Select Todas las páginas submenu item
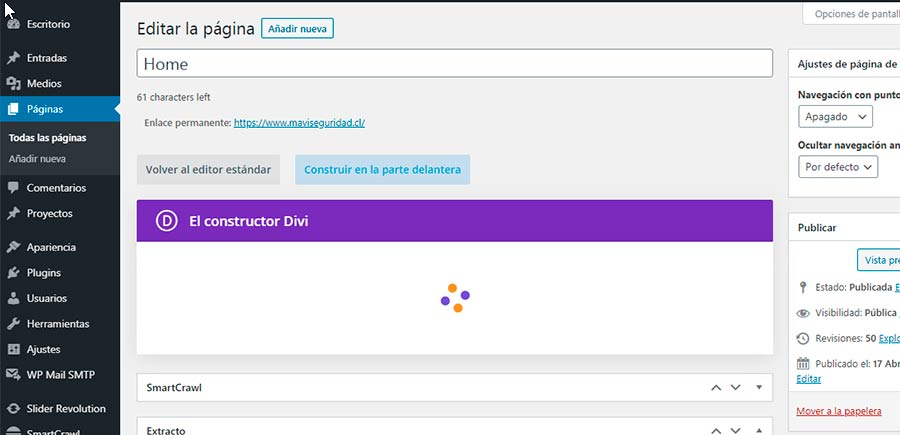 pos(47,138)
